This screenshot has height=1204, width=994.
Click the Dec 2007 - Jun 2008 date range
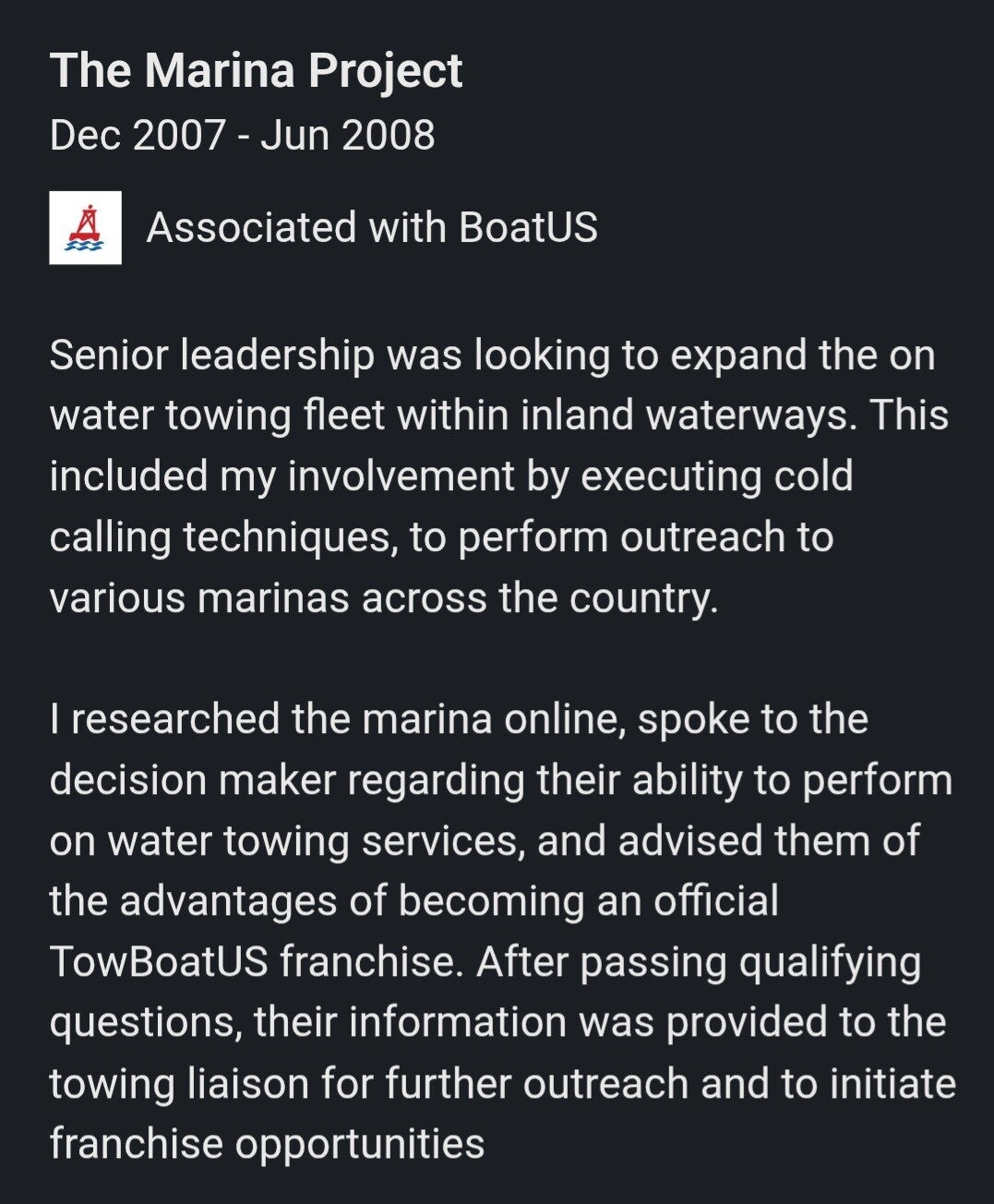tap(242, 135)
